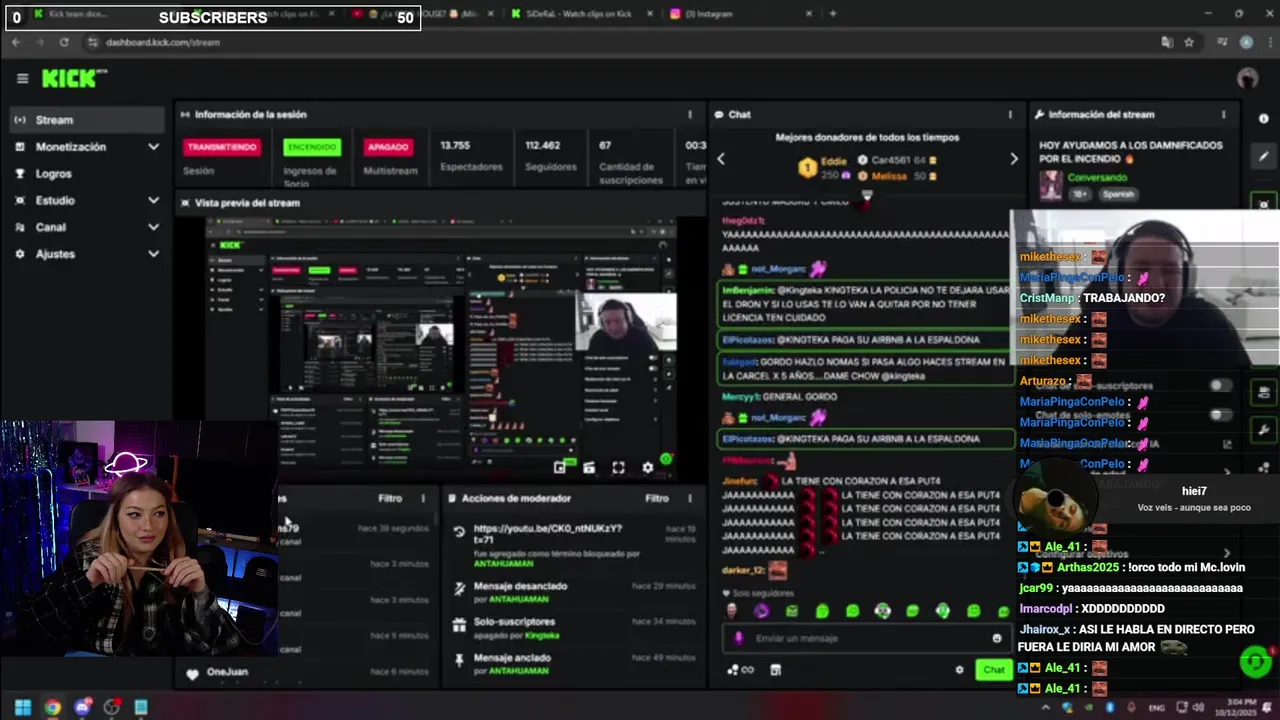Click the TRANSMITIENDO session status badge

pos(221,147)
